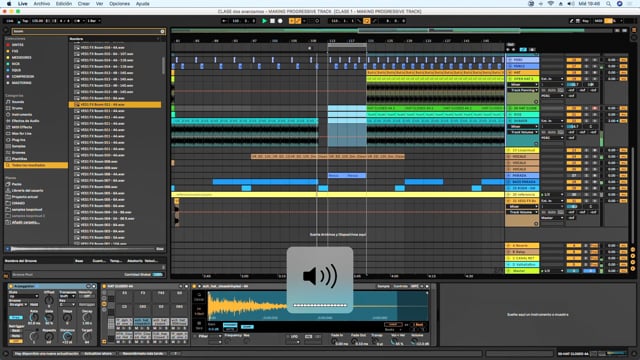Click the Arpeggiator Rate knob
The width and height of the screenshot is (640, 360).
point(34,317)
